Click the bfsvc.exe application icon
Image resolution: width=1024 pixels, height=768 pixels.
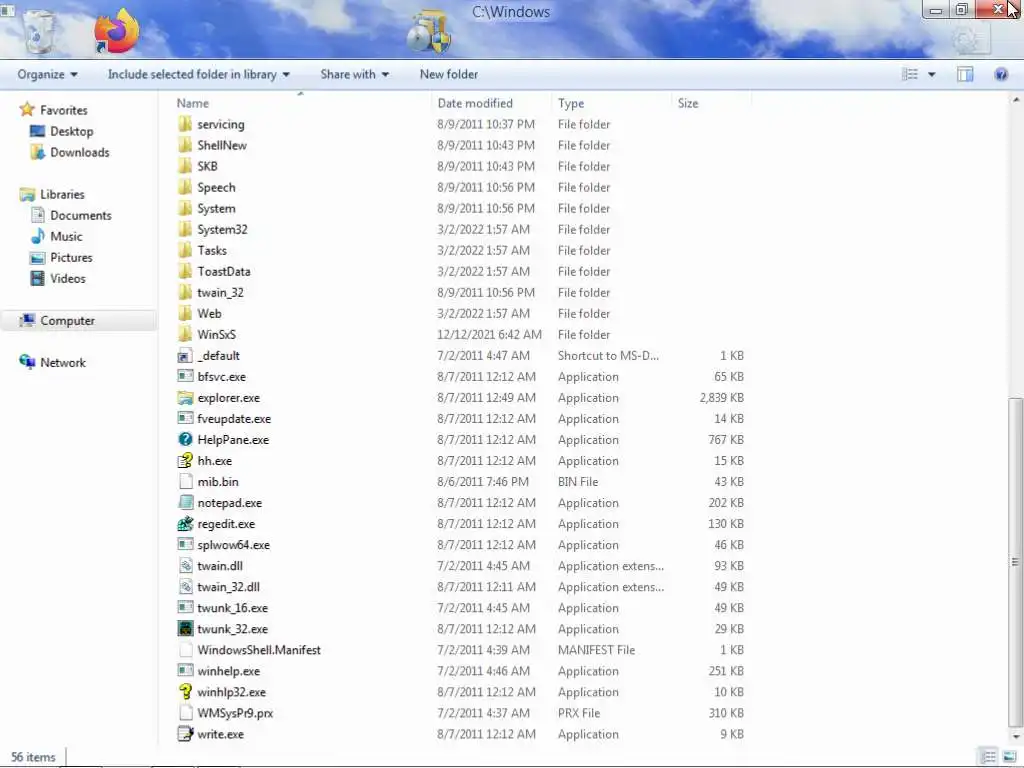[x=185, y=377]
